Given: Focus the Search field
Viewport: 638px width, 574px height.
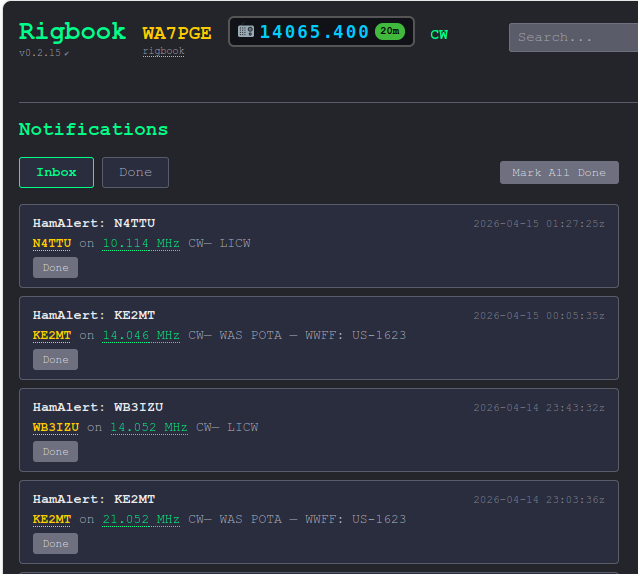Looking at the screenshot, I should pyautogui.click(x=573, y=37).
